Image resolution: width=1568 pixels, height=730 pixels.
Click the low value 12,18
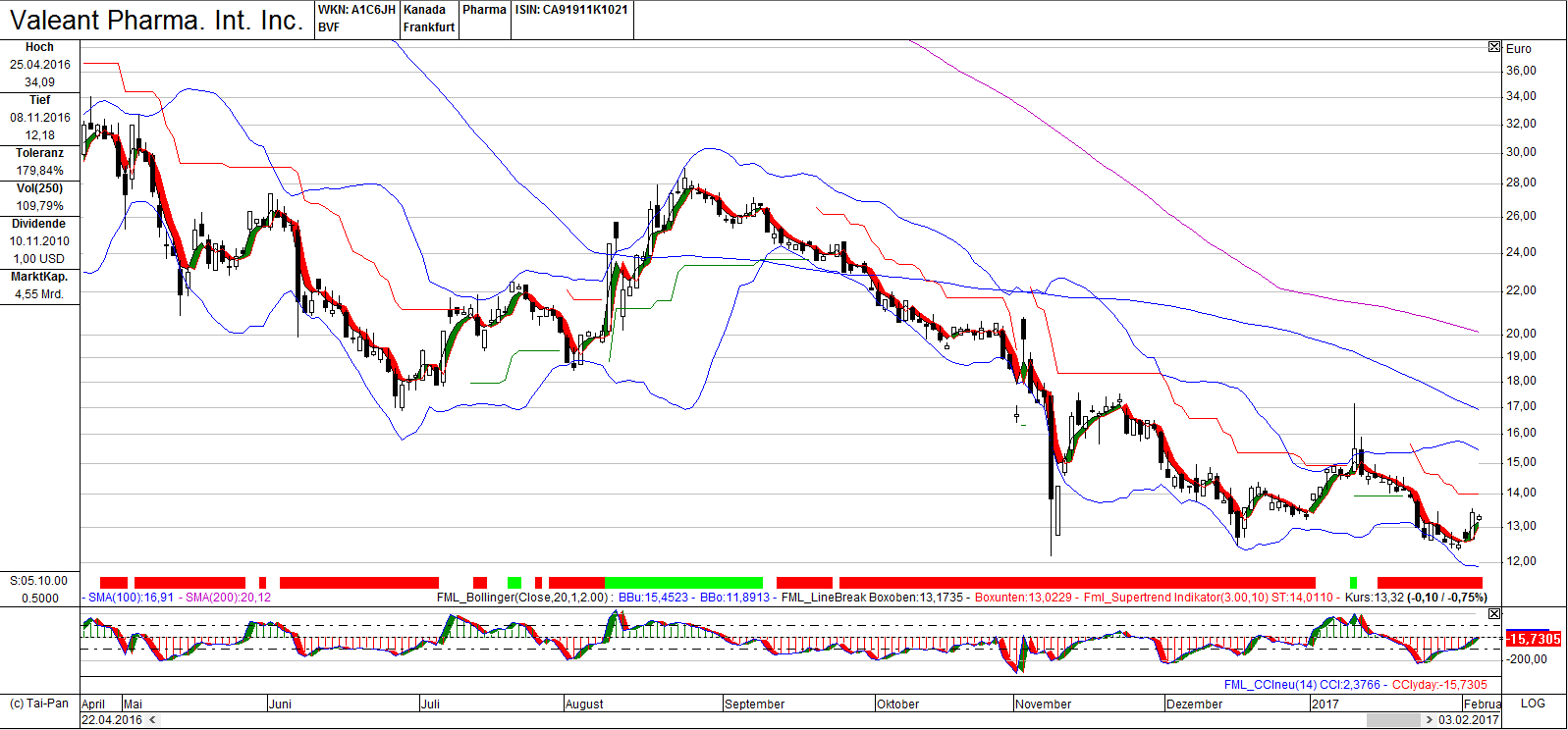(40, 135)
